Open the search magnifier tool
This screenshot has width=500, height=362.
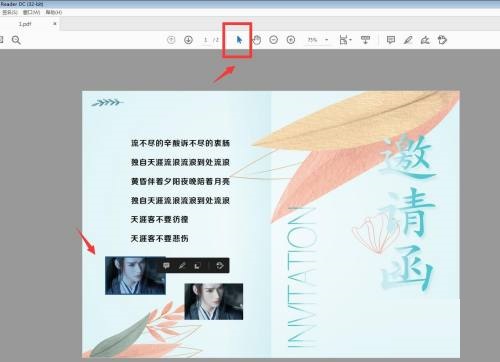[16, 40]
